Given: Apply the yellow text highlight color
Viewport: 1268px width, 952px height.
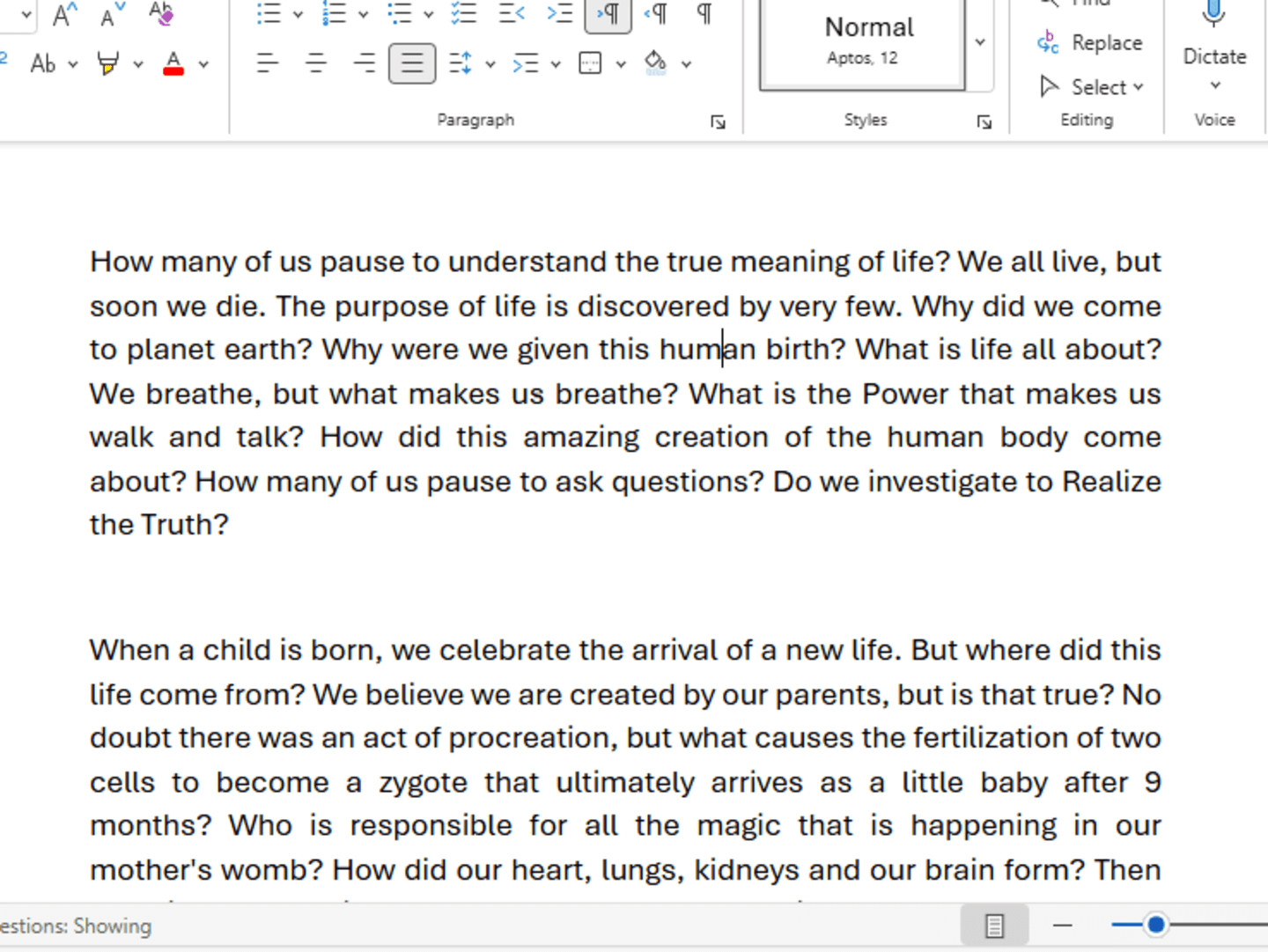Looking at the screenshot, I should [108, 63].
